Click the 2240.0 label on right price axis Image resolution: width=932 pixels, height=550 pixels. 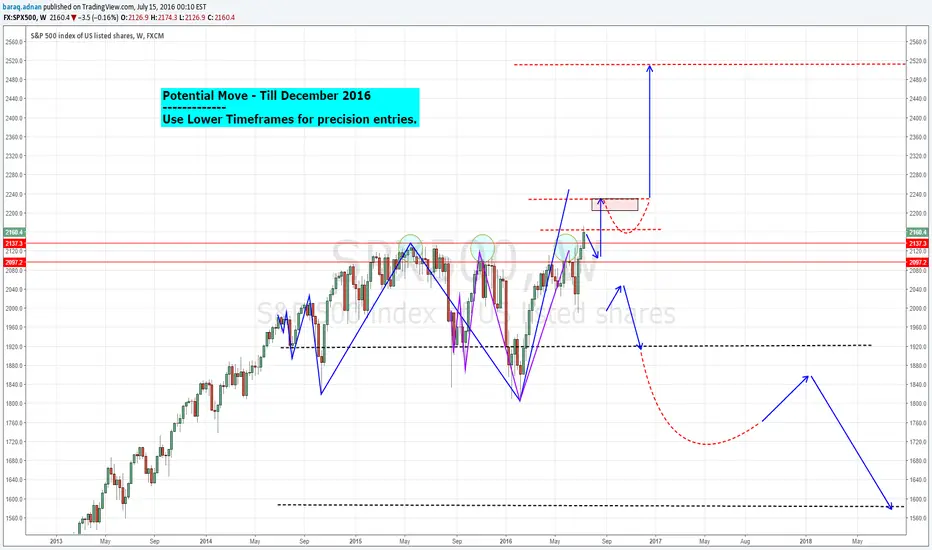coord(918,194)
